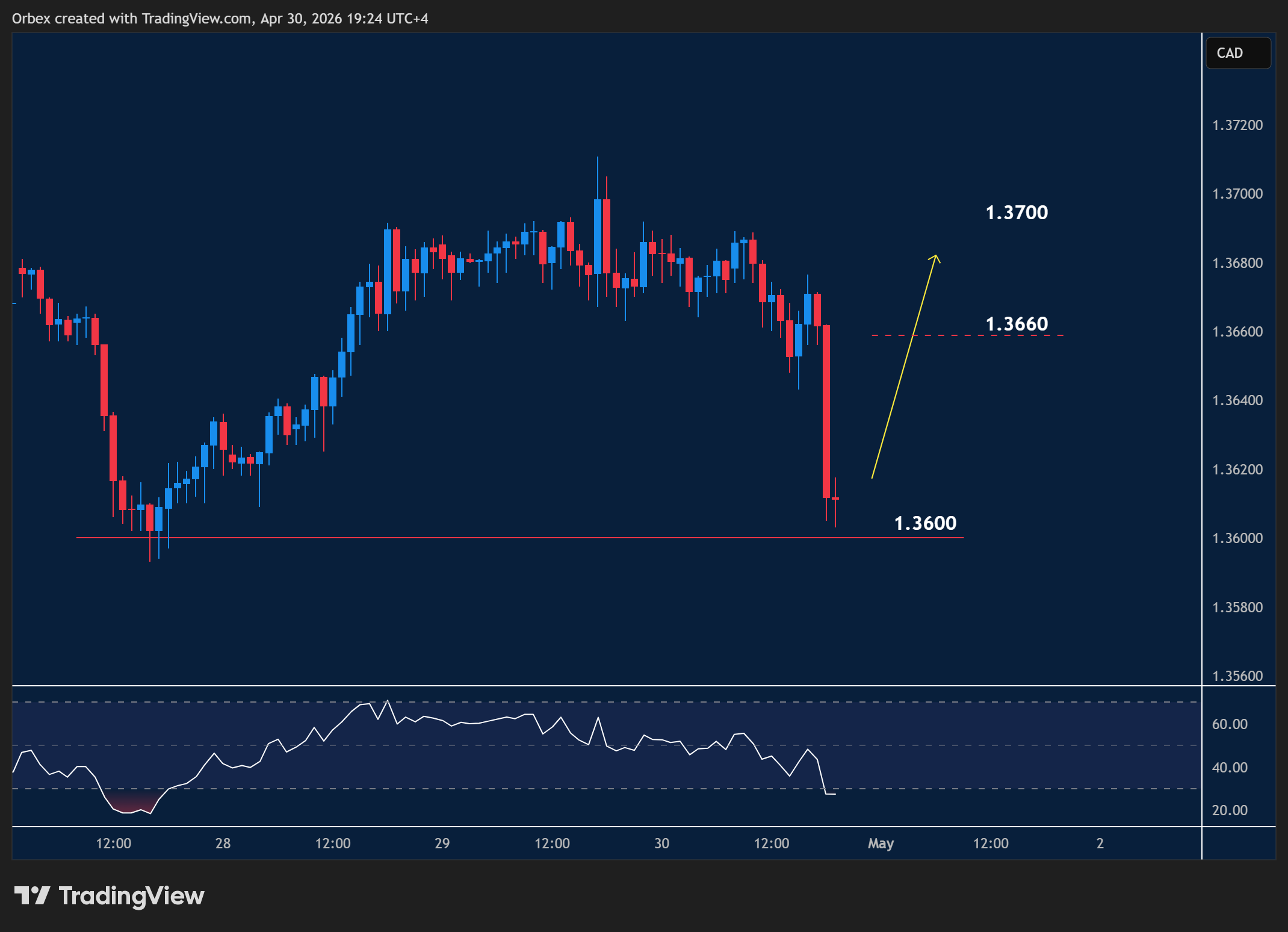The height and width of the screenshot is (932, 1288).
Task: Click the May label on time axis
Action: pyautogui.click(x=881, y=844)
